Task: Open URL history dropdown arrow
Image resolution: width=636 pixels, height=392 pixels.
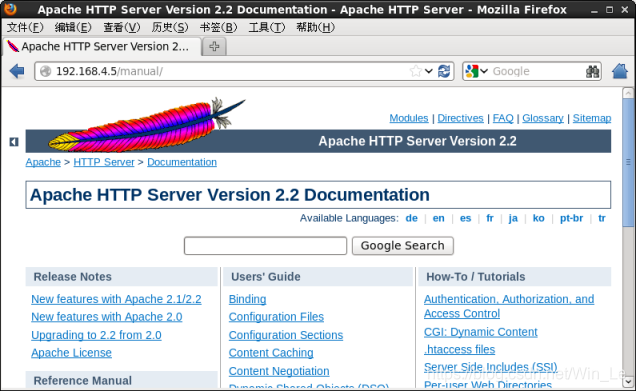Action: tap(429, 71)
